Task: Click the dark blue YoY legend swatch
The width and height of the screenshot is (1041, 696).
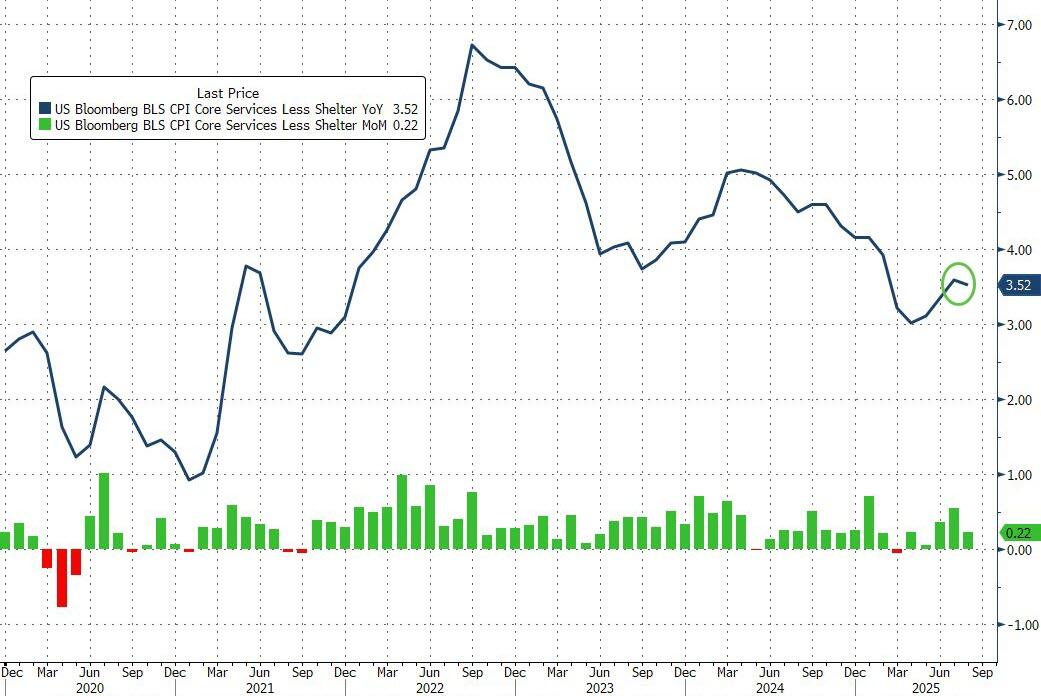Action: 44,109
